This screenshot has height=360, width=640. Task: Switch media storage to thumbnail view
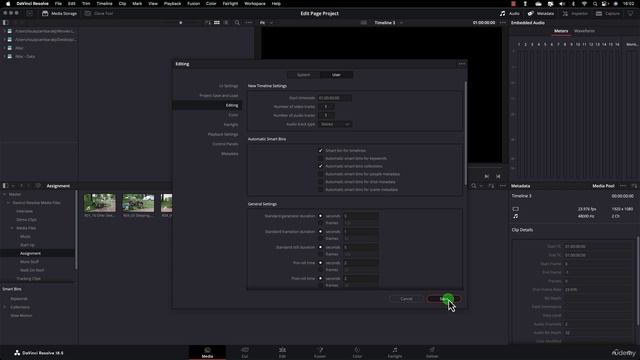pos(217,22)
